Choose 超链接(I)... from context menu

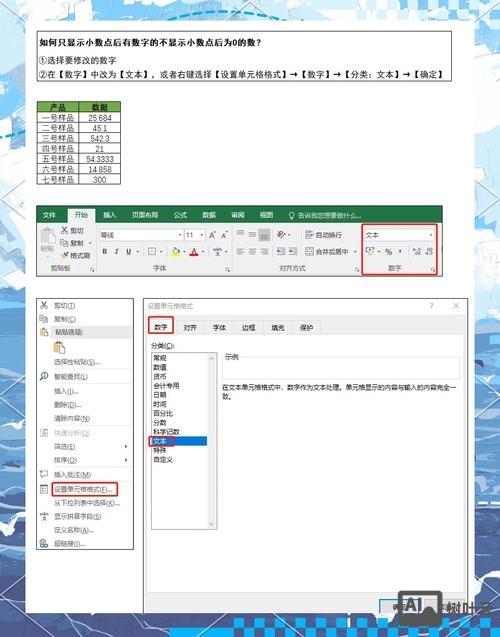click(69, 544)
